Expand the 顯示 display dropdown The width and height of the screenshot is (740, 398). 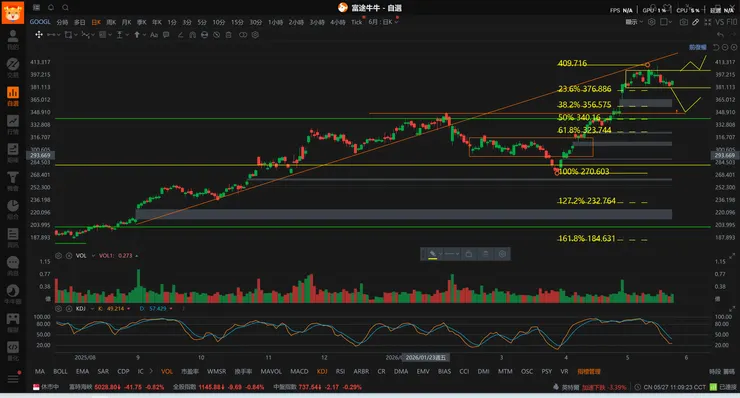[634, 22]
